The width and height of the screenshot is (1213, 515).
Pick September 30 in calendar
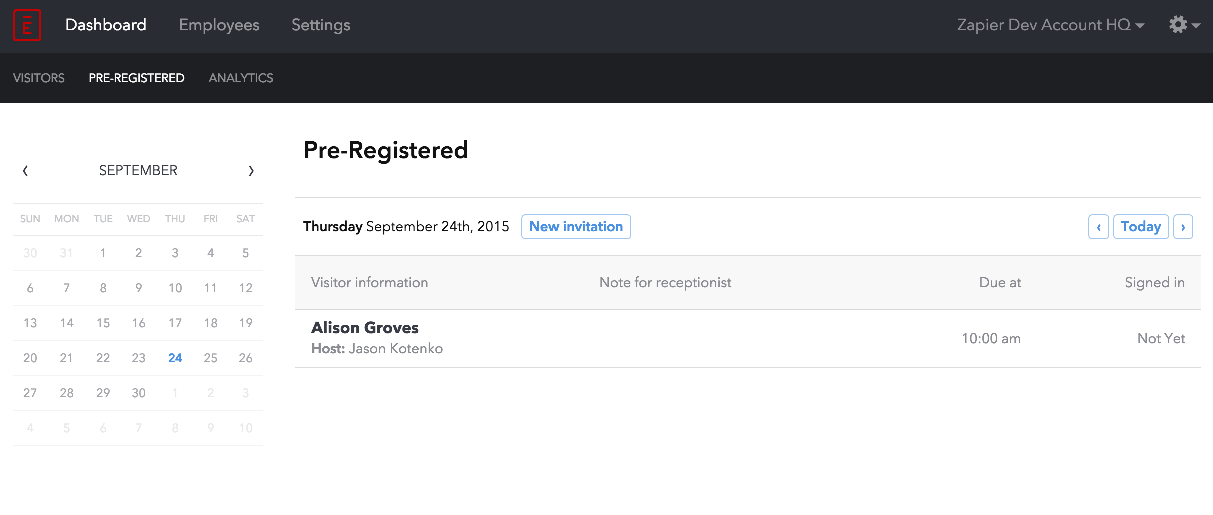pos(139,393)
